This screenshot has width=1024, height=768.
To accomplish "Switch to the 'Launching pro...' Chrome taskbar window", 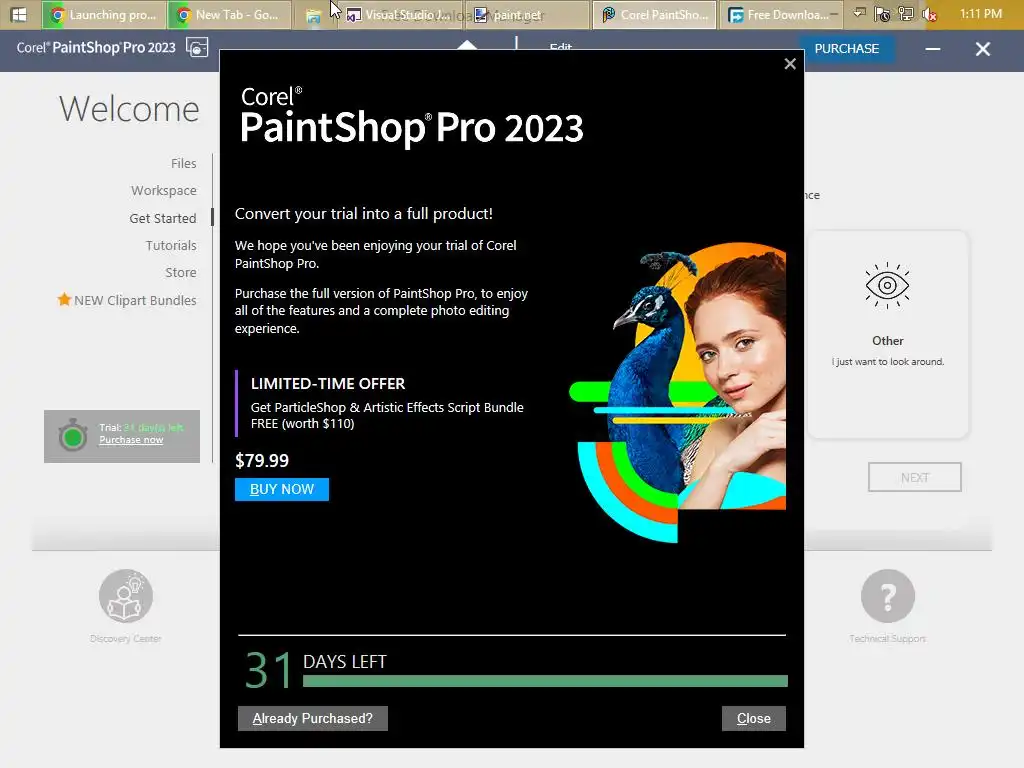I will pos(103,14).
